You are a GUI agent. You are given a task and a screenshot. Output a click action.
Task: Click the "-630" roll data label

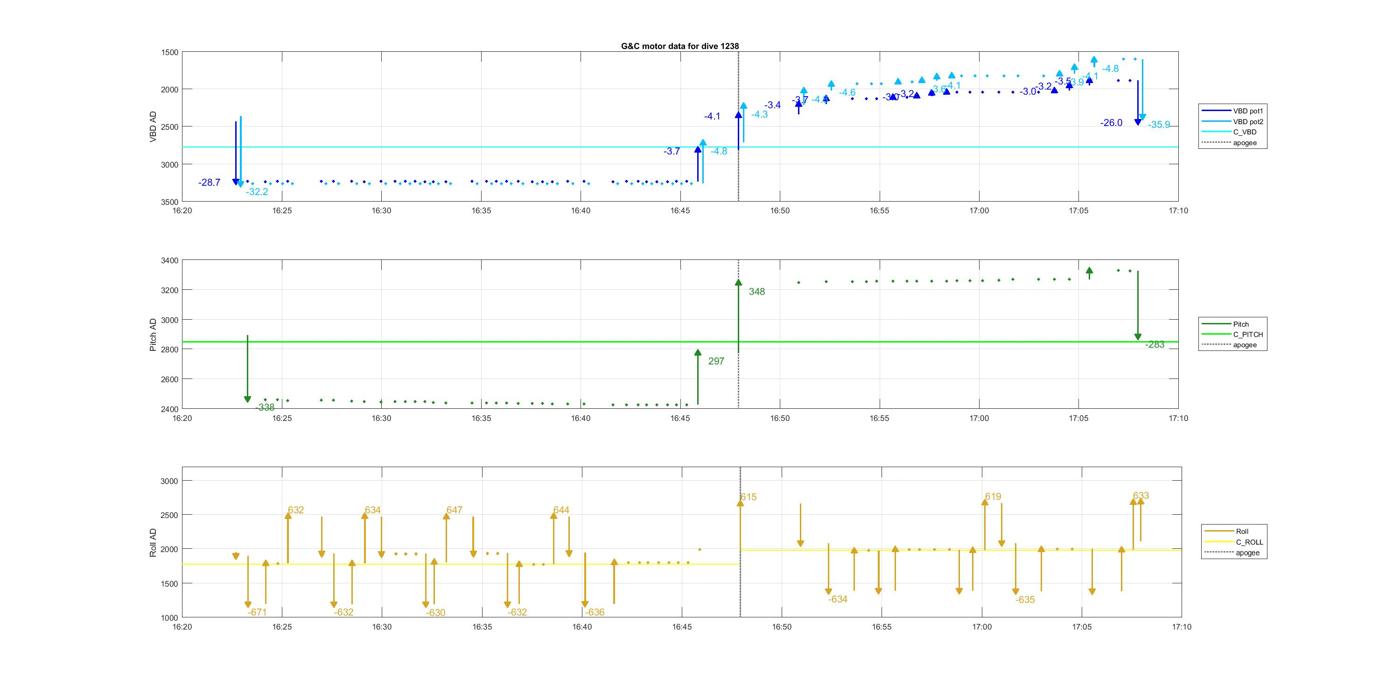pos(435,612)
